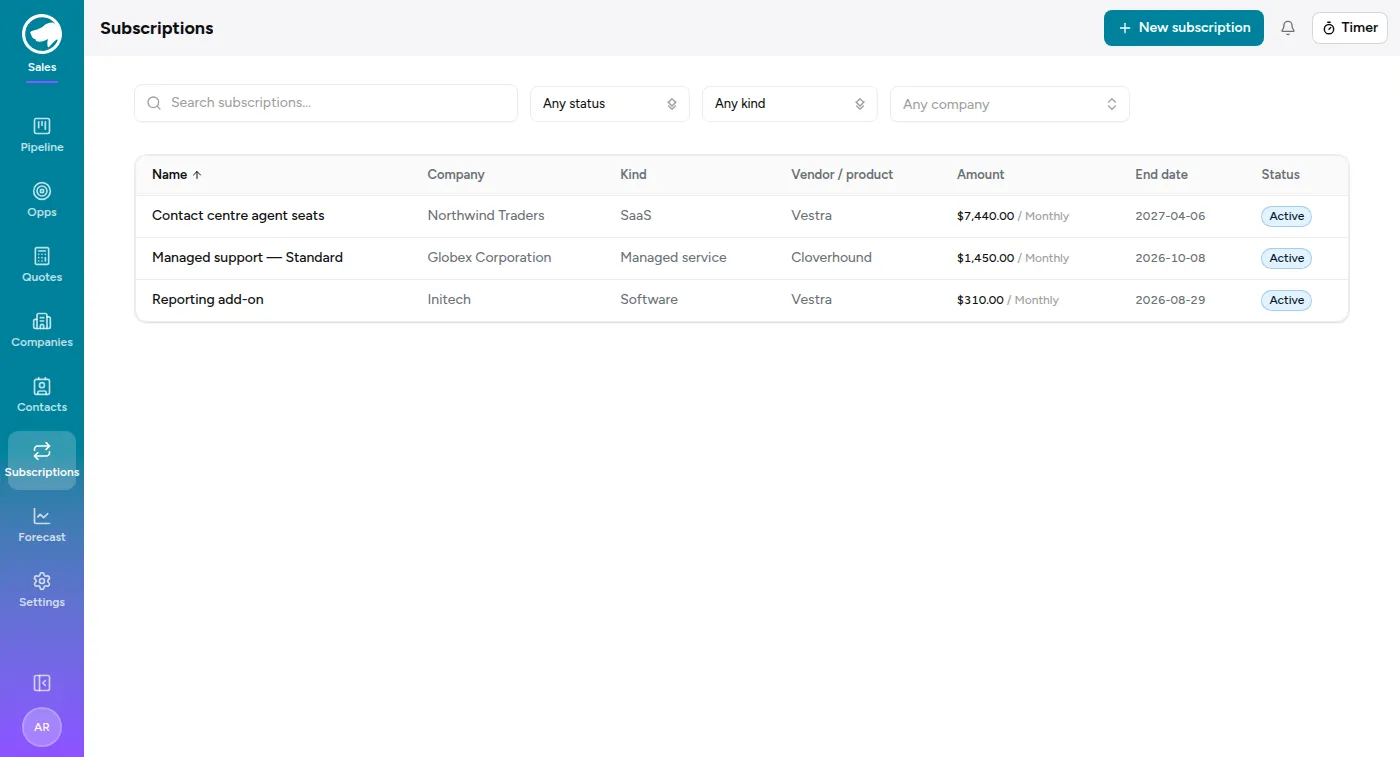Navigate to Quotes
Viewport: 1400px width, 757px height.
42,265
